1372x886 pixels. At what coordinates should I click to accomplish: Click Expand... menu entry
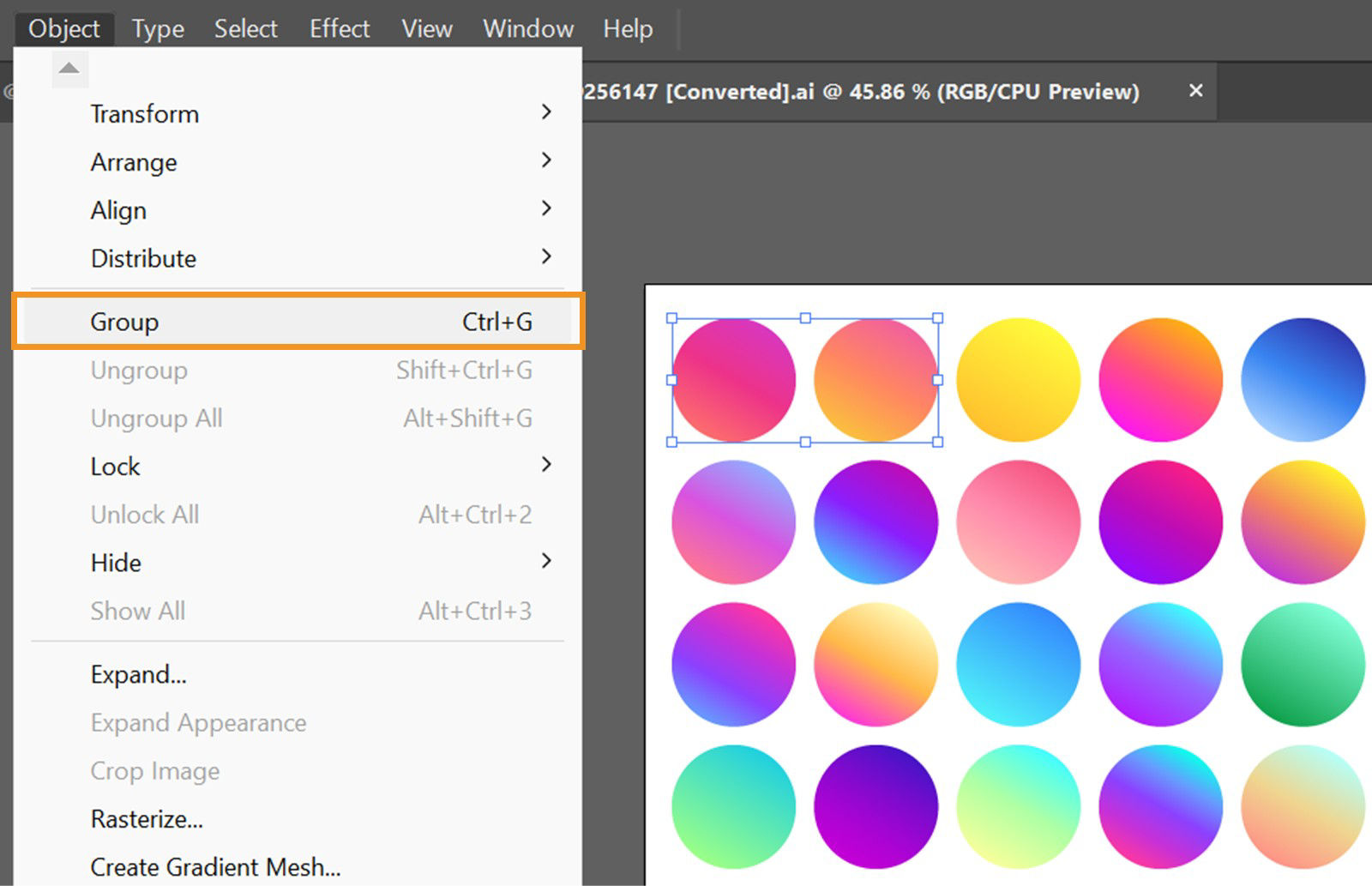(x=138, y=675)
